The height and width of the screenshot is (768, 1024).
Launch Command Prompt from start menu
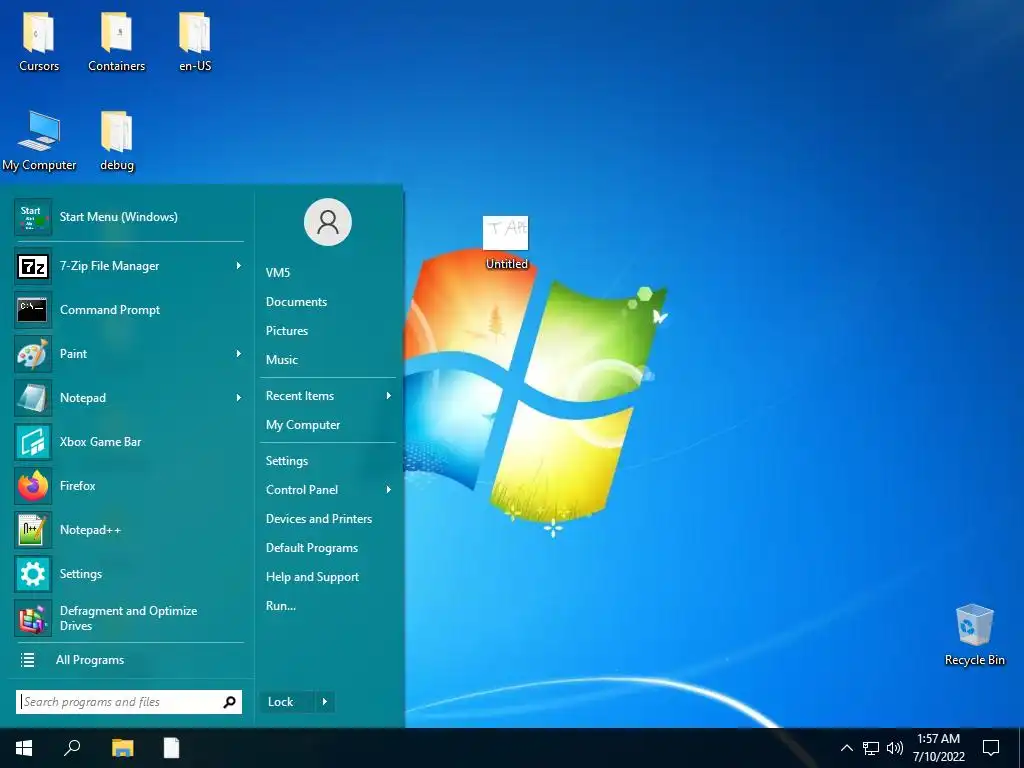[x=129, y=310]
